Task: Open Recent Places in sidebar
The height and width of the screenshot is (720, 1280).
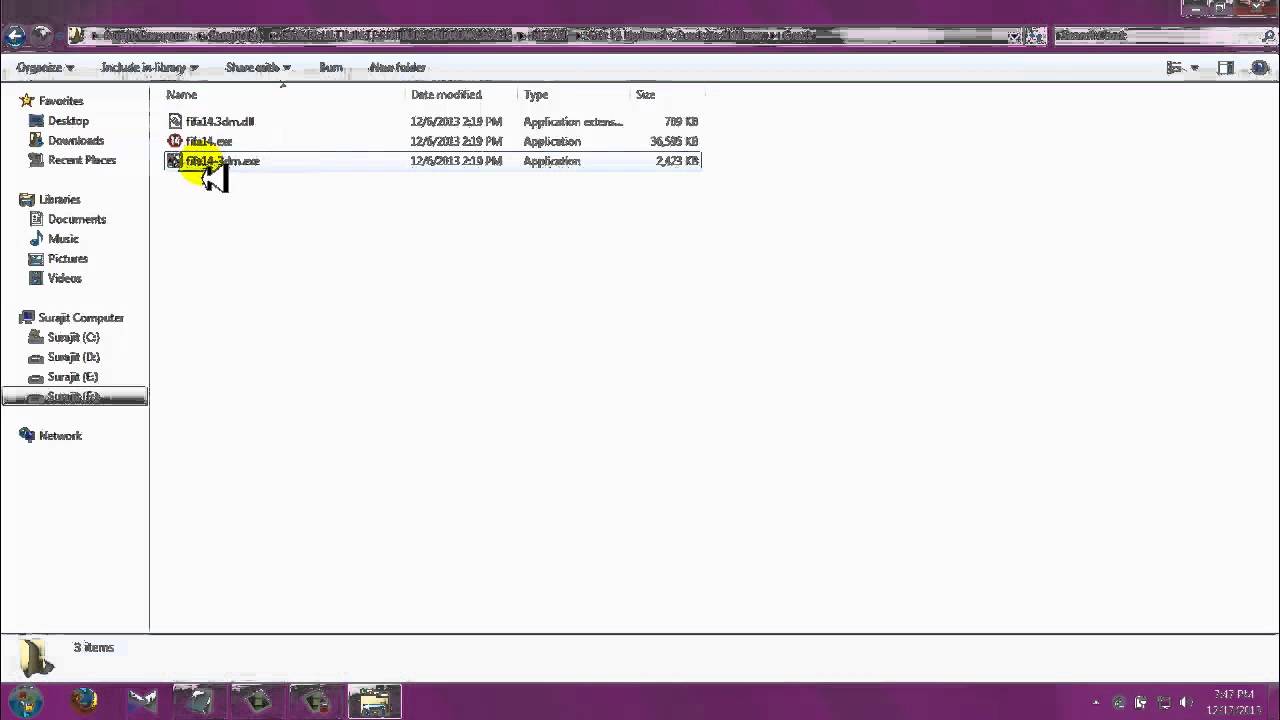Action: [72, 160]
